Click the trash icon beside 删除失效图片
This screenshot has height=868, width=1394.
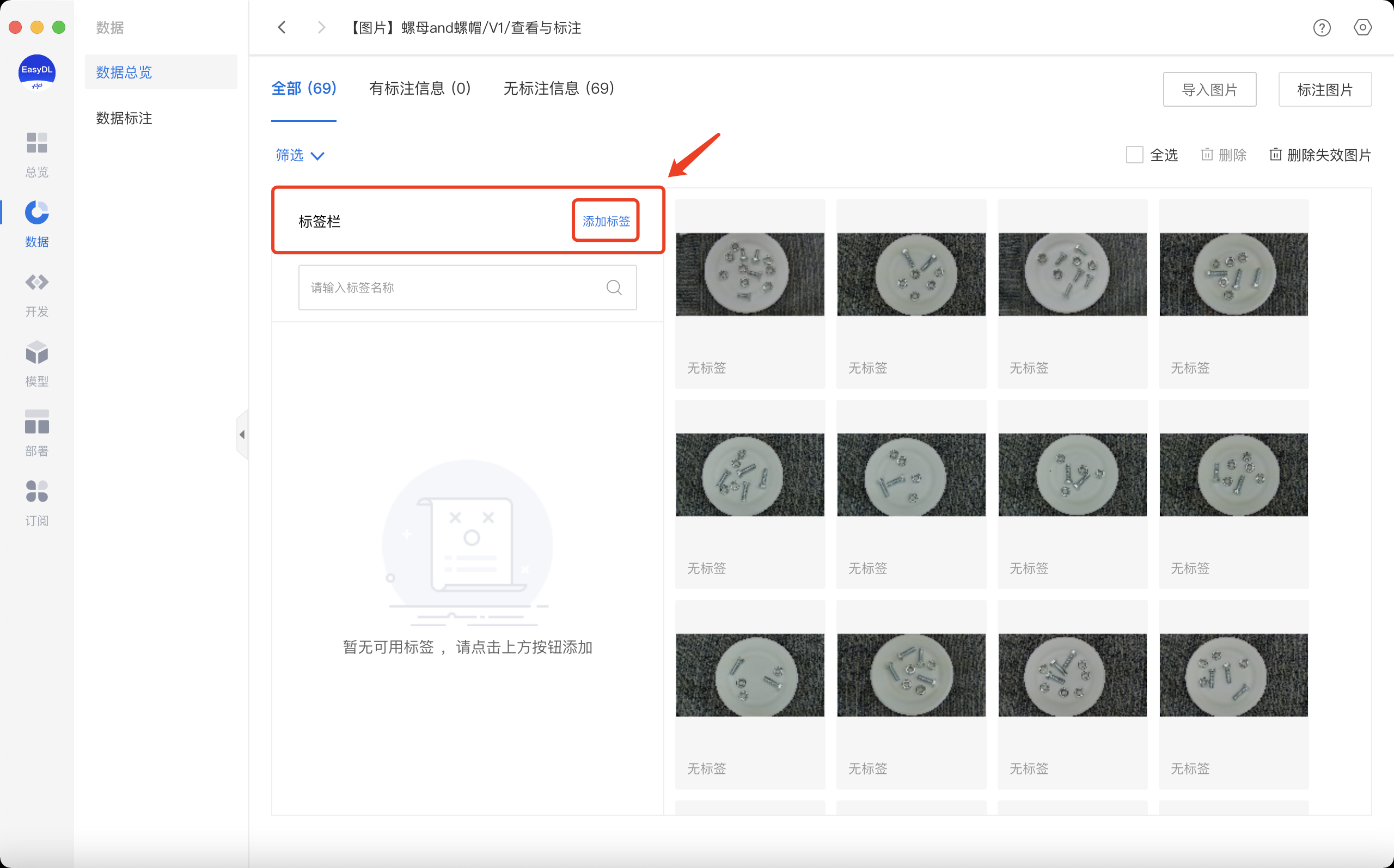tap(1275, 155)
